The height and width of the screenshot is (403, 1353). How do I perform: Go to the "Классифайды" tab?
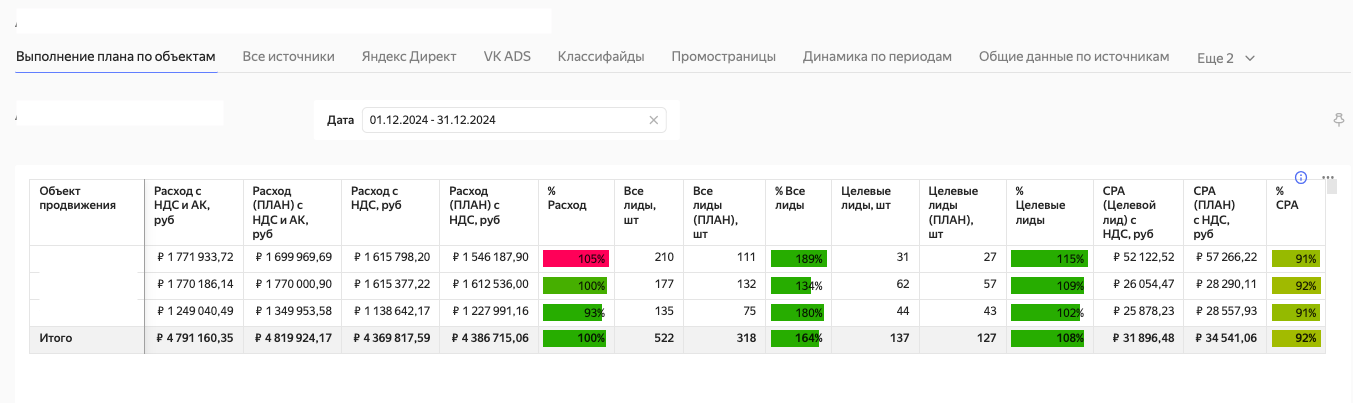click(600, 57)
